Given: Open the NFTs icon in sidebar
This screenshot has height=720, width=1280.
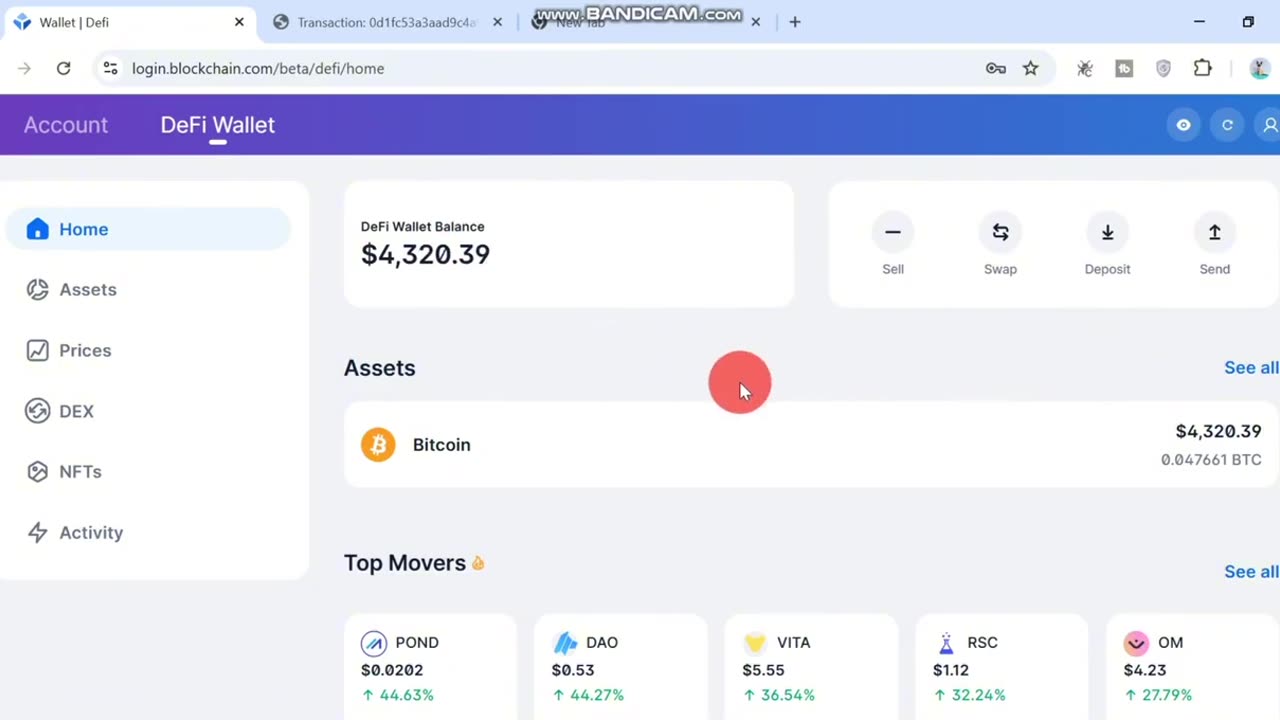Looking at the screenshot, I should point(37,471).
